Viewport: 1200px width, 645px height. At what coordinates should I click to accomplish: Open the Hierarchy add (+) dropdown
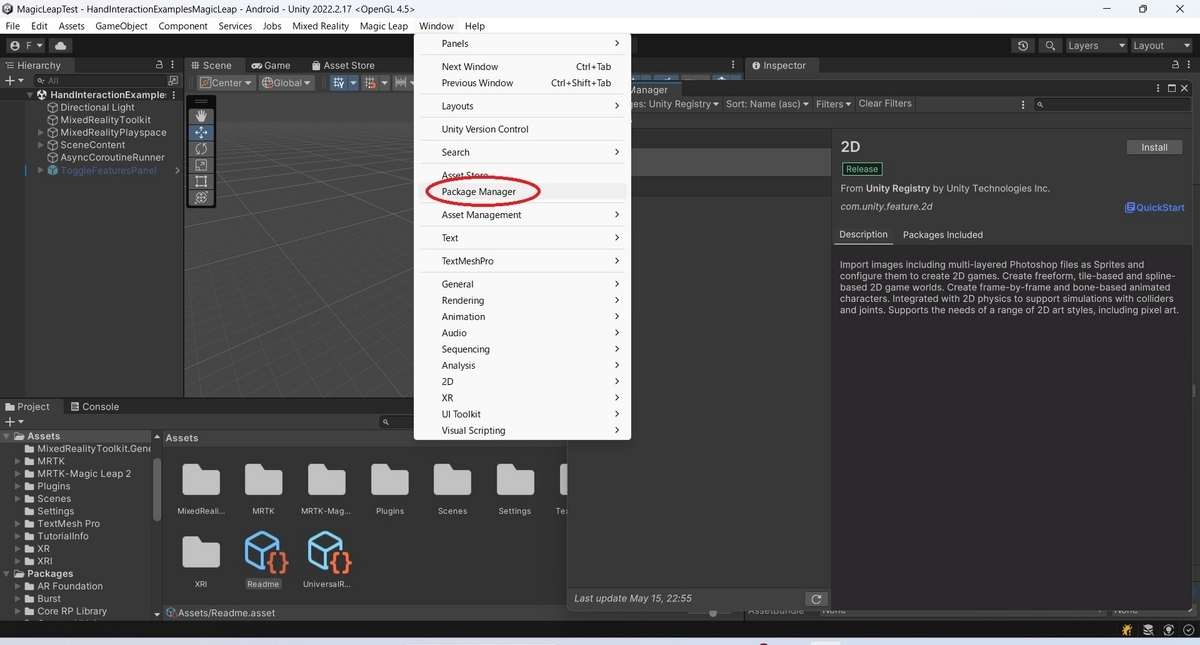(14, 80)
